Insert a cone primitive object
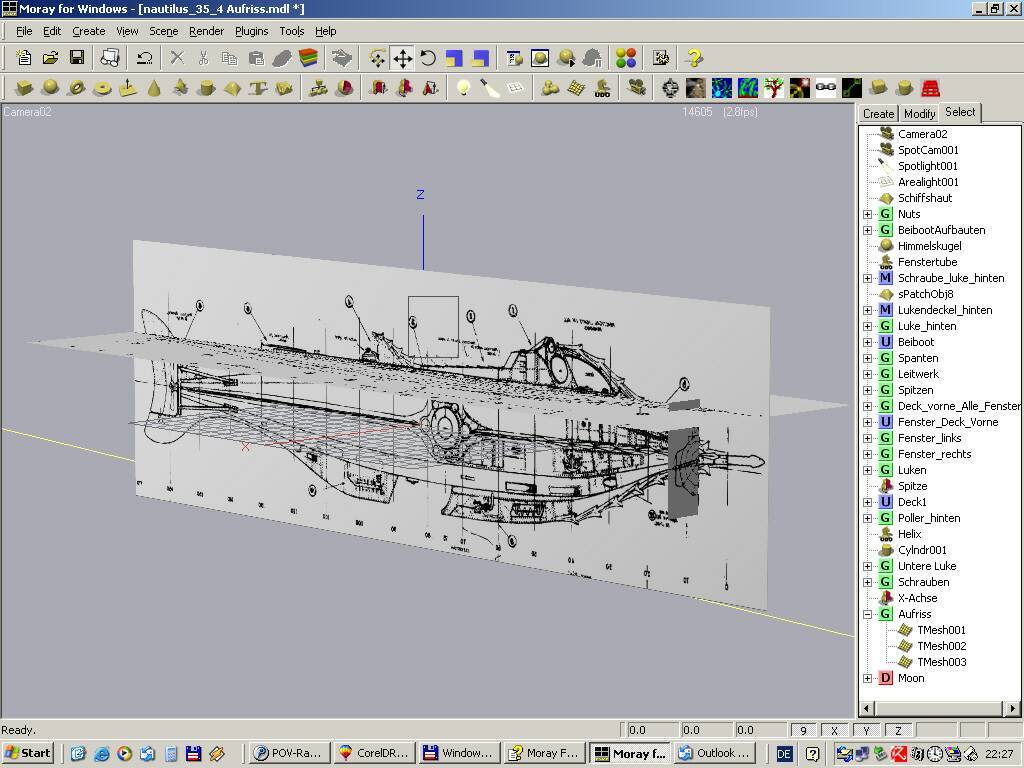 pos(154,88)
